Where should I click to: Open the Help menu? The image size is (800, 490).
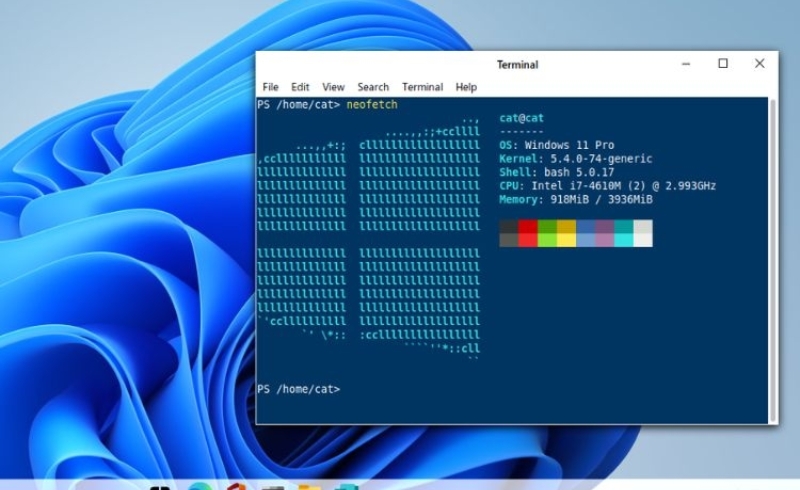466,87
